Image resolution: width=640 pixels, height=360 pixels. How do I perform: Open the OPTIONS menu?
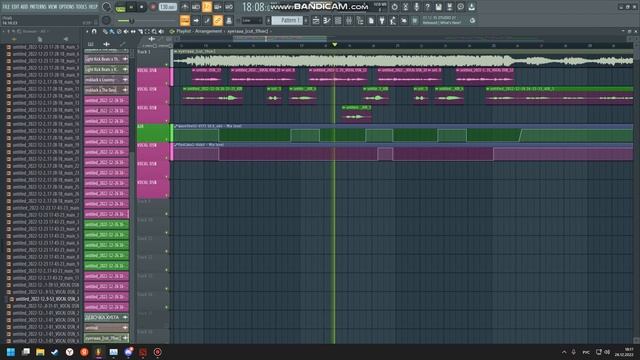pos(67,7)
